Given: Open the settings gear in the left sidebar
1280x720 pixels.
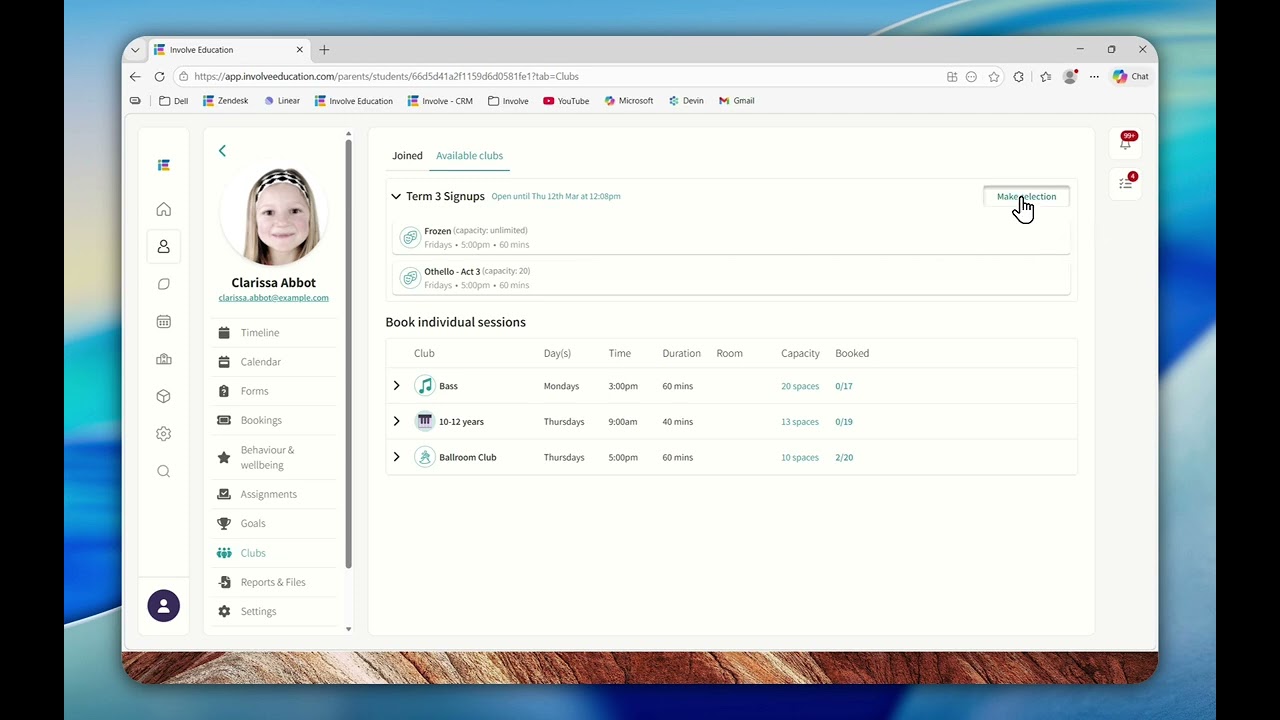Looking at the screenshot, I should (x=164, y=434).
